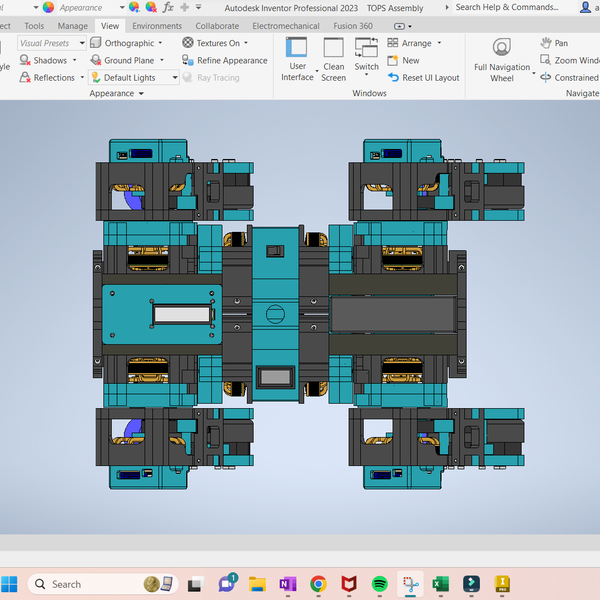Click the Switch windows icon
The height and width of the screenshot is (600, 600).
point(366,48)
